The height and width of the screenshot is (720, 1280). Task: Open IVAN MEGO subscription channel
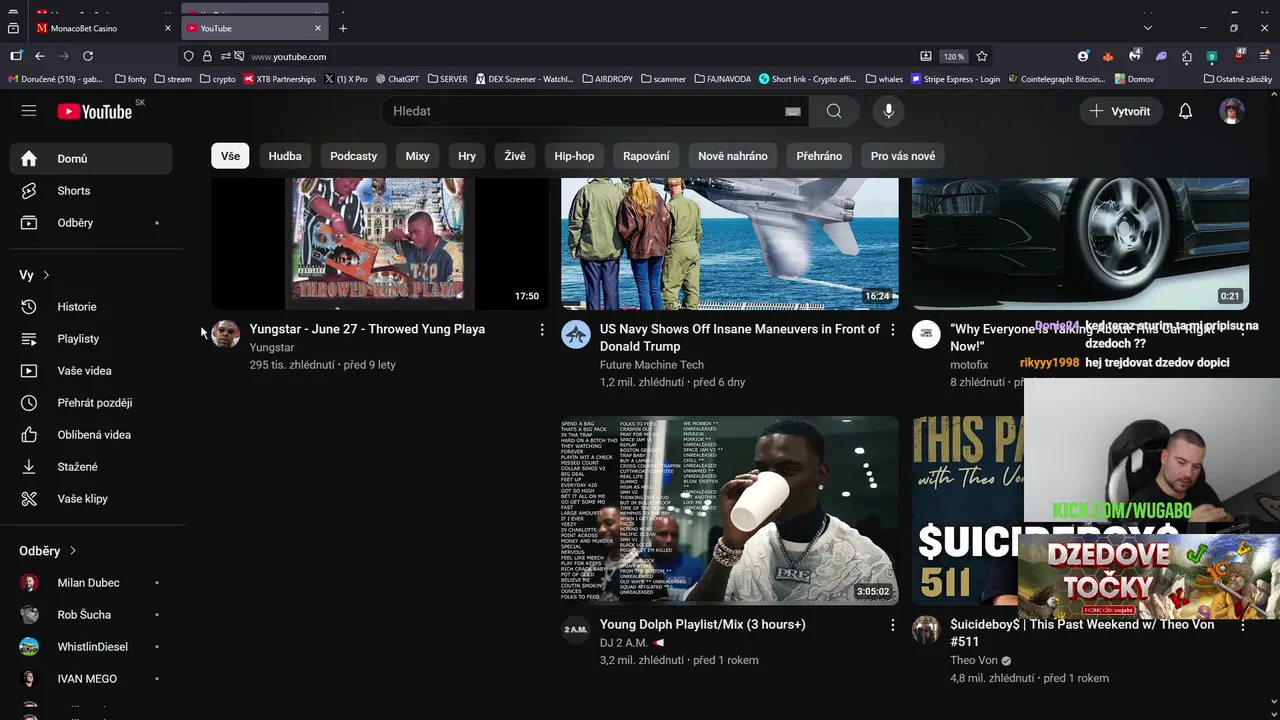pyautogui.click(x=91, y=679)
